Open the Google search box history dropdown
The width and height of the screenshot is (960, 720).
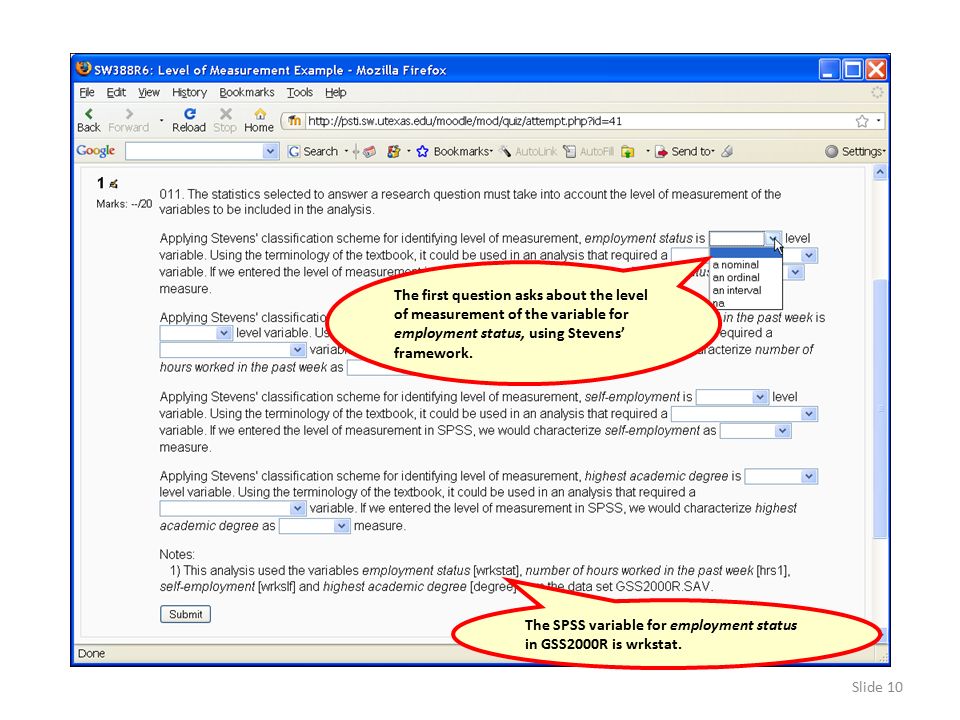[270, 151]
